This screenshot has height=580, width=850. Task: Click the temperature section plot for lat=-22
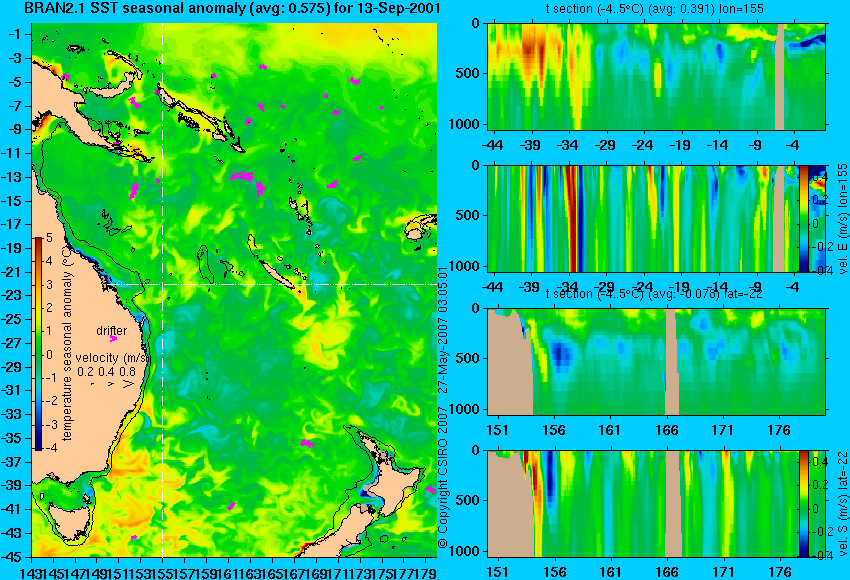(657, 362)
